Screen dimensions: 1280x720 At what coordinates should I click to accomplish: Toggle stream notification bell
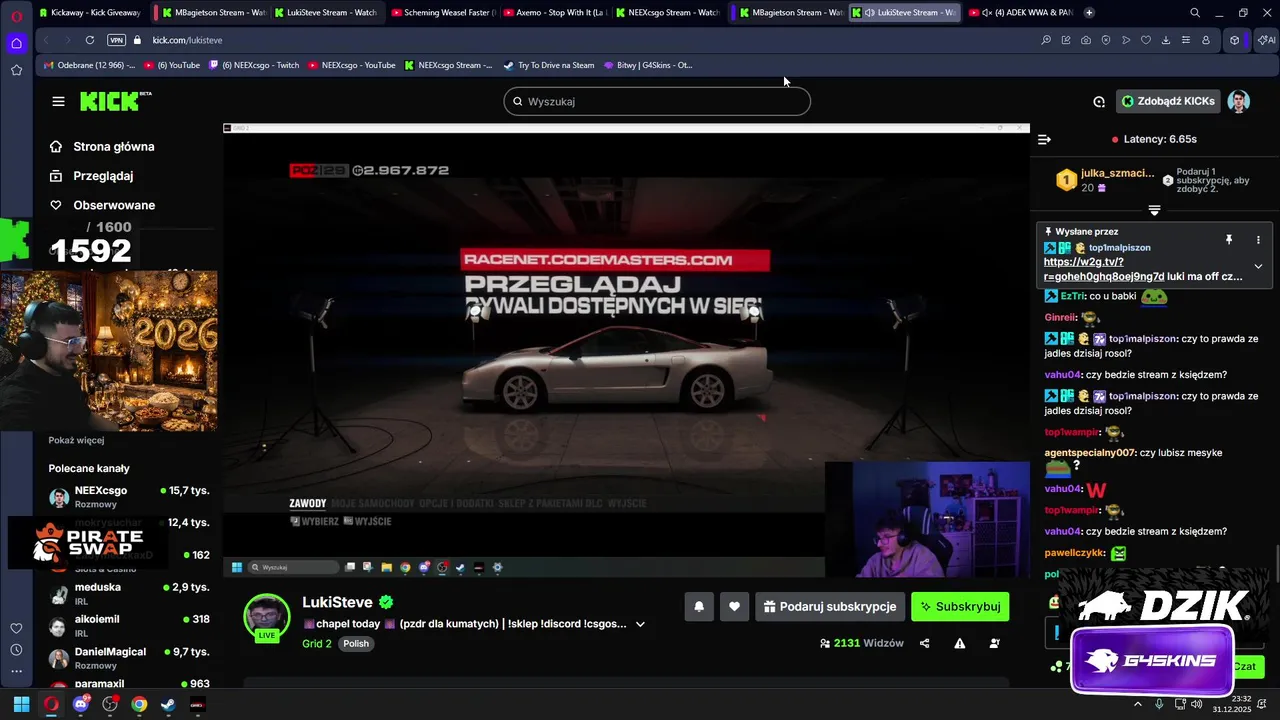click(699, 606)
